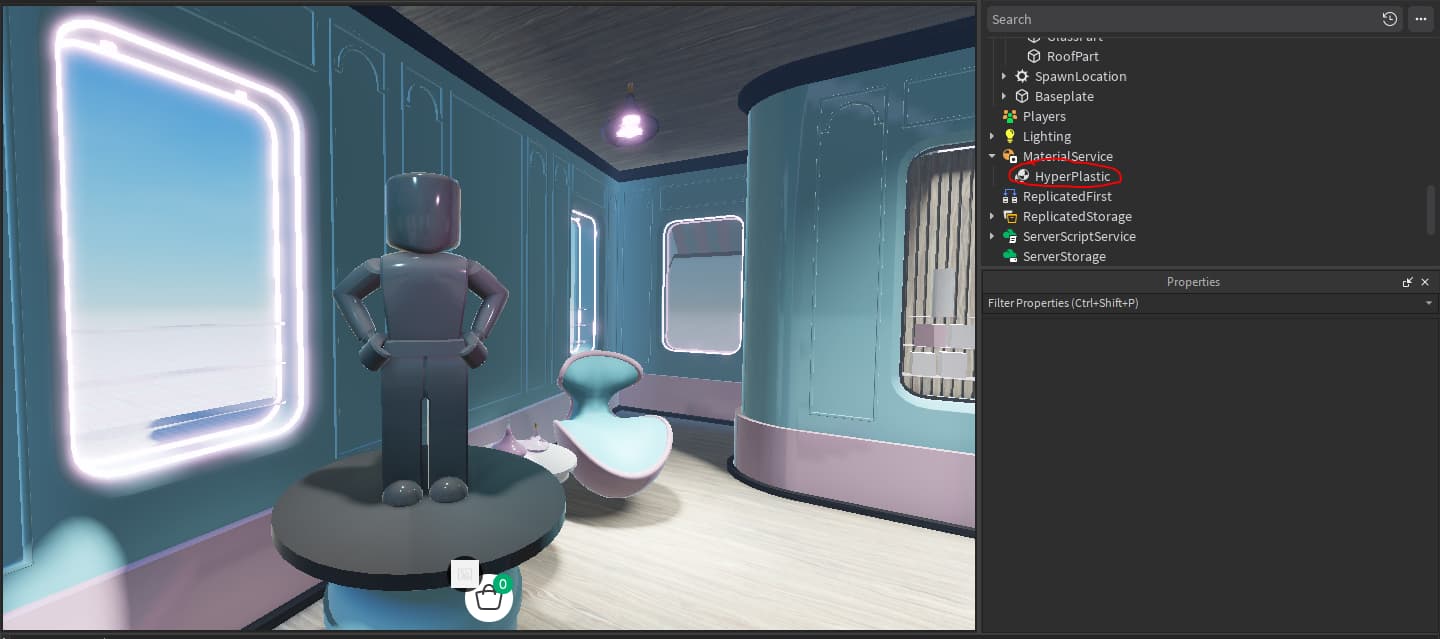
Task: Close the Properties panel
Action: pyautogui.click(x=1425, y=282)
